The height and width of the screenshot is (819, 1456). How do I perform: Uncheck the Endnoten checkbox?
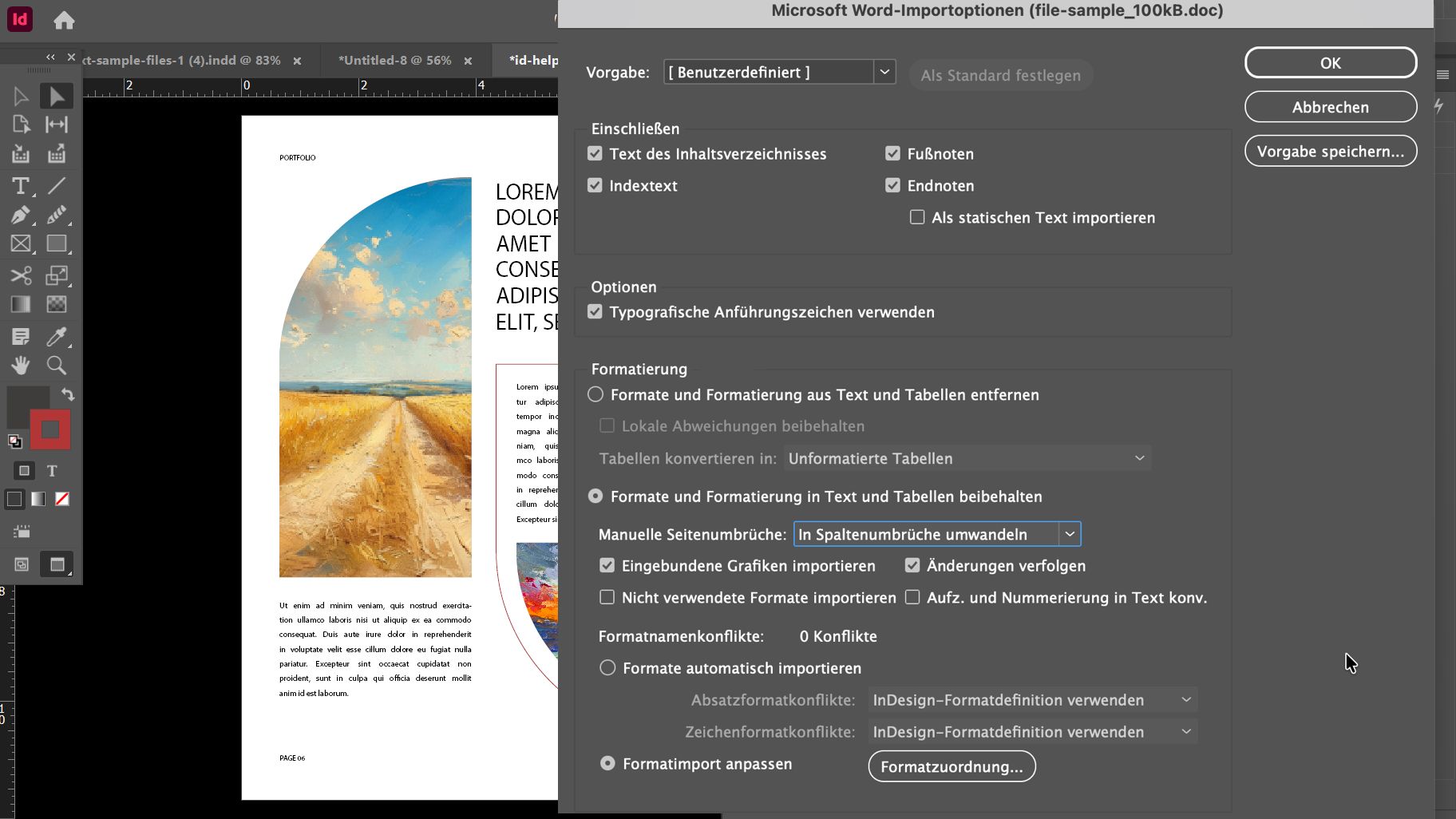click(892, 185)
